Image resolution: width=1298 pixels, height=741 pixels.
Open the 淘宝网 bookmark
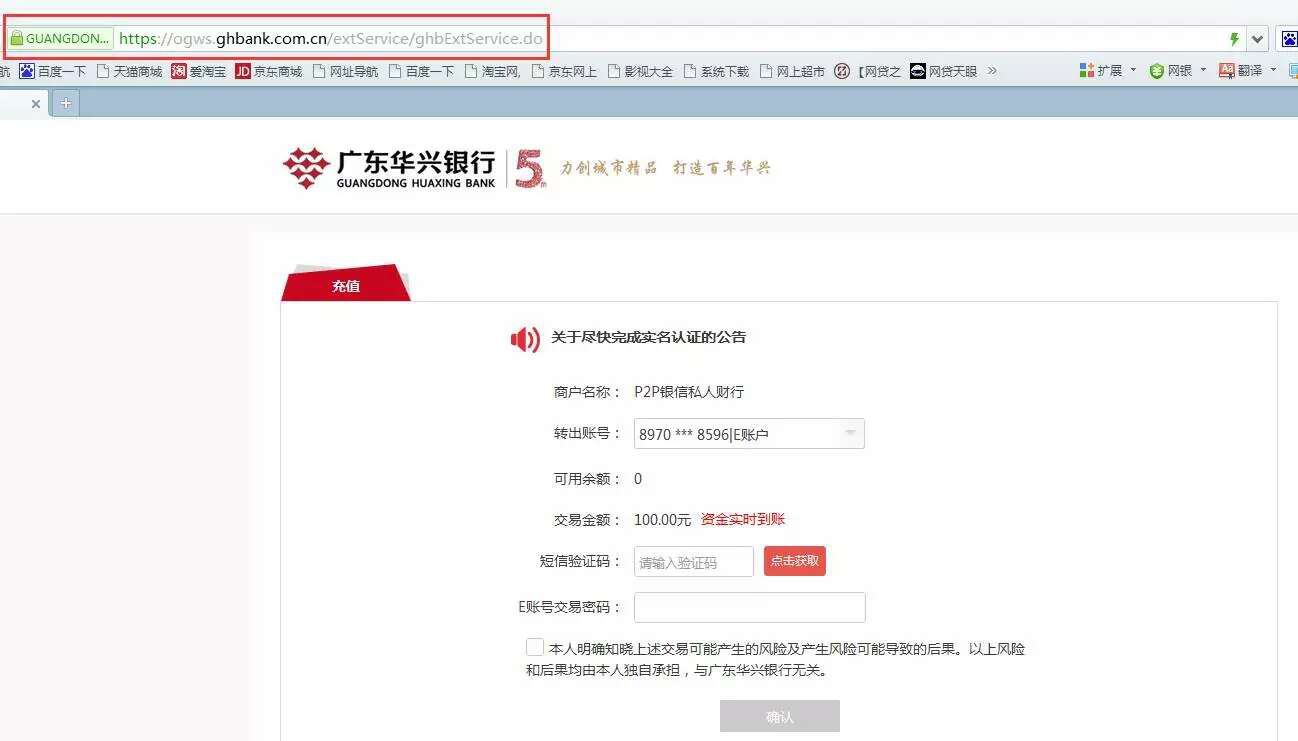pyautogui.click(x=492, y=71)
